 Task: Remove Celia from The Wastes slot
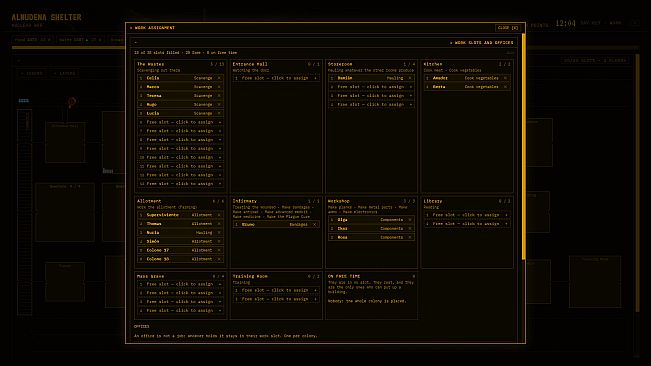(x=219, y=78)
